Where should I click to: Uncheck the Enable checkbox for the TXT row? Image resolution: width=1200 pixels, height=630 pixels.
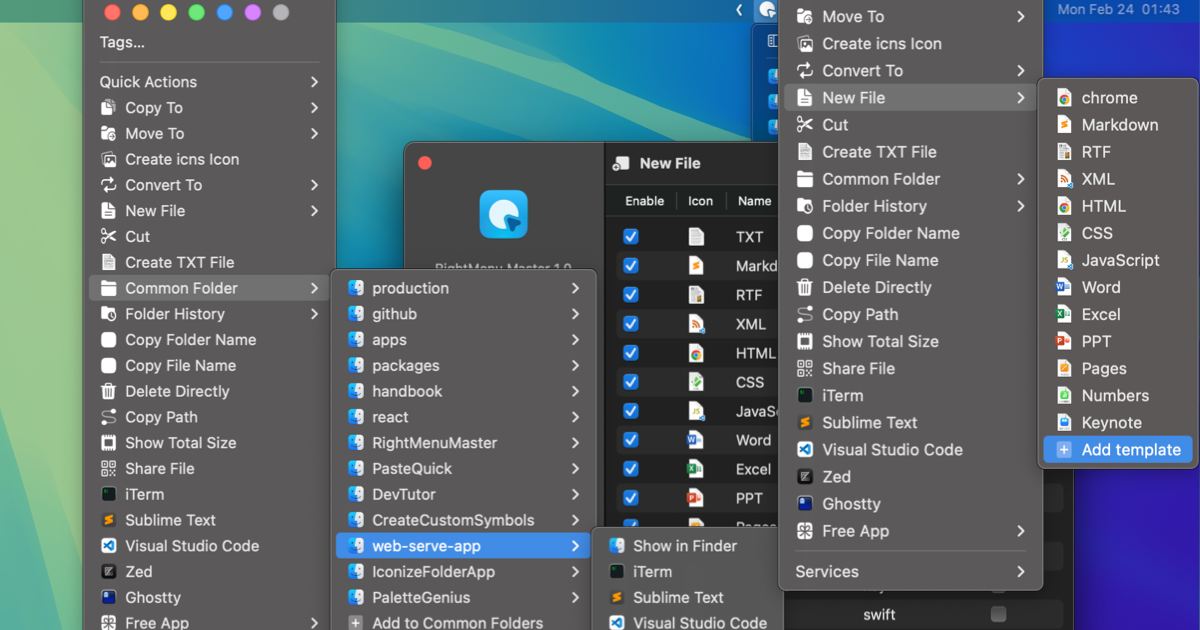point(631,237)
